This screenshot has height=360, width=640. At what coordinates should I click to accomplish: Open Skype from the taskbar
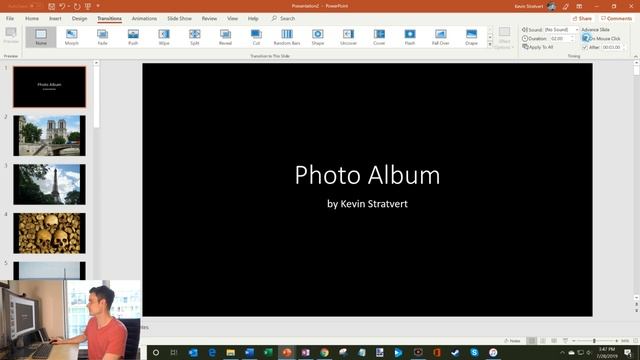(474, 352)
